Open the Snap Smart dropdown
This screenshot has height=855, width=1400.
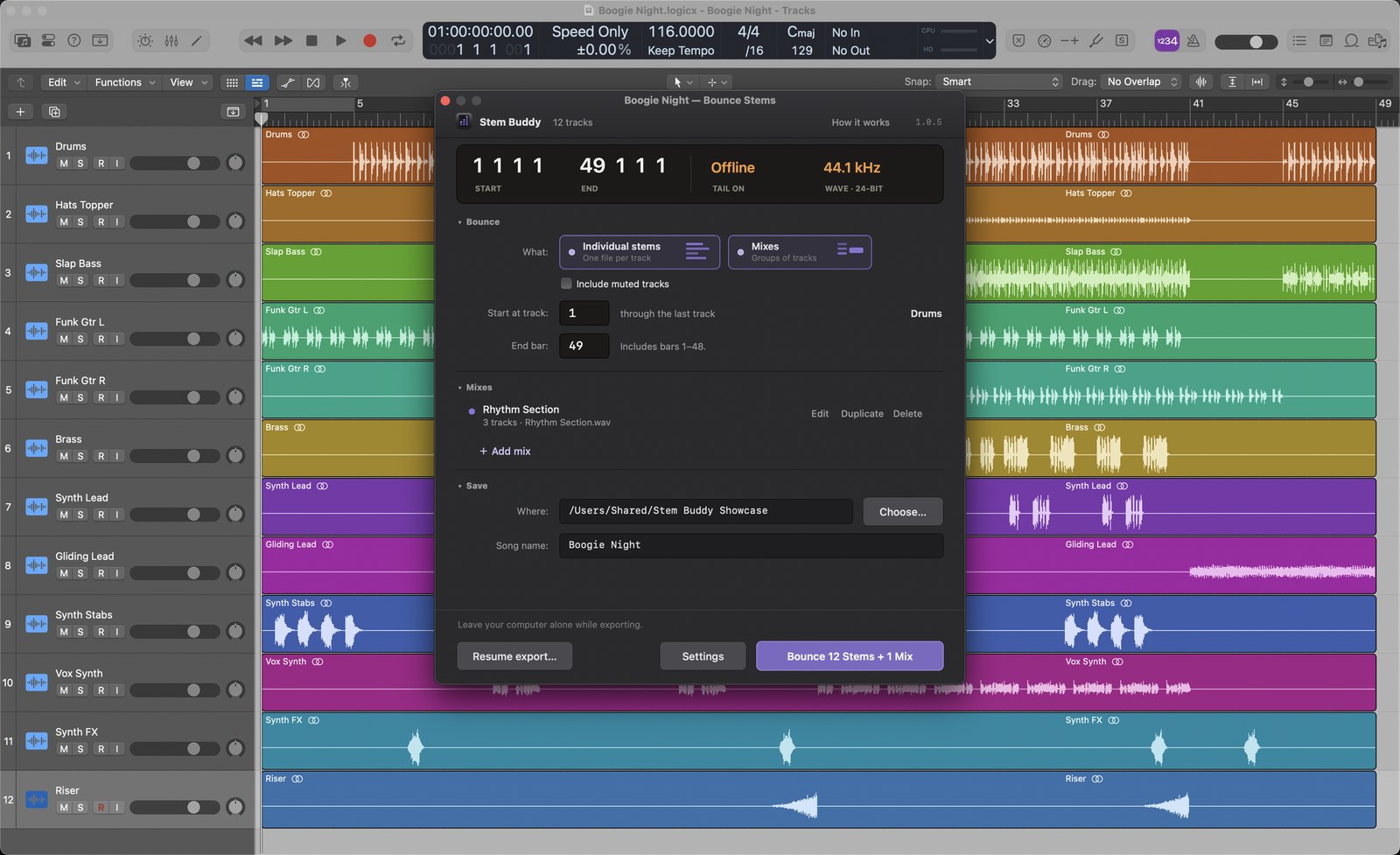pyautogui.click(x=999, y=81)
